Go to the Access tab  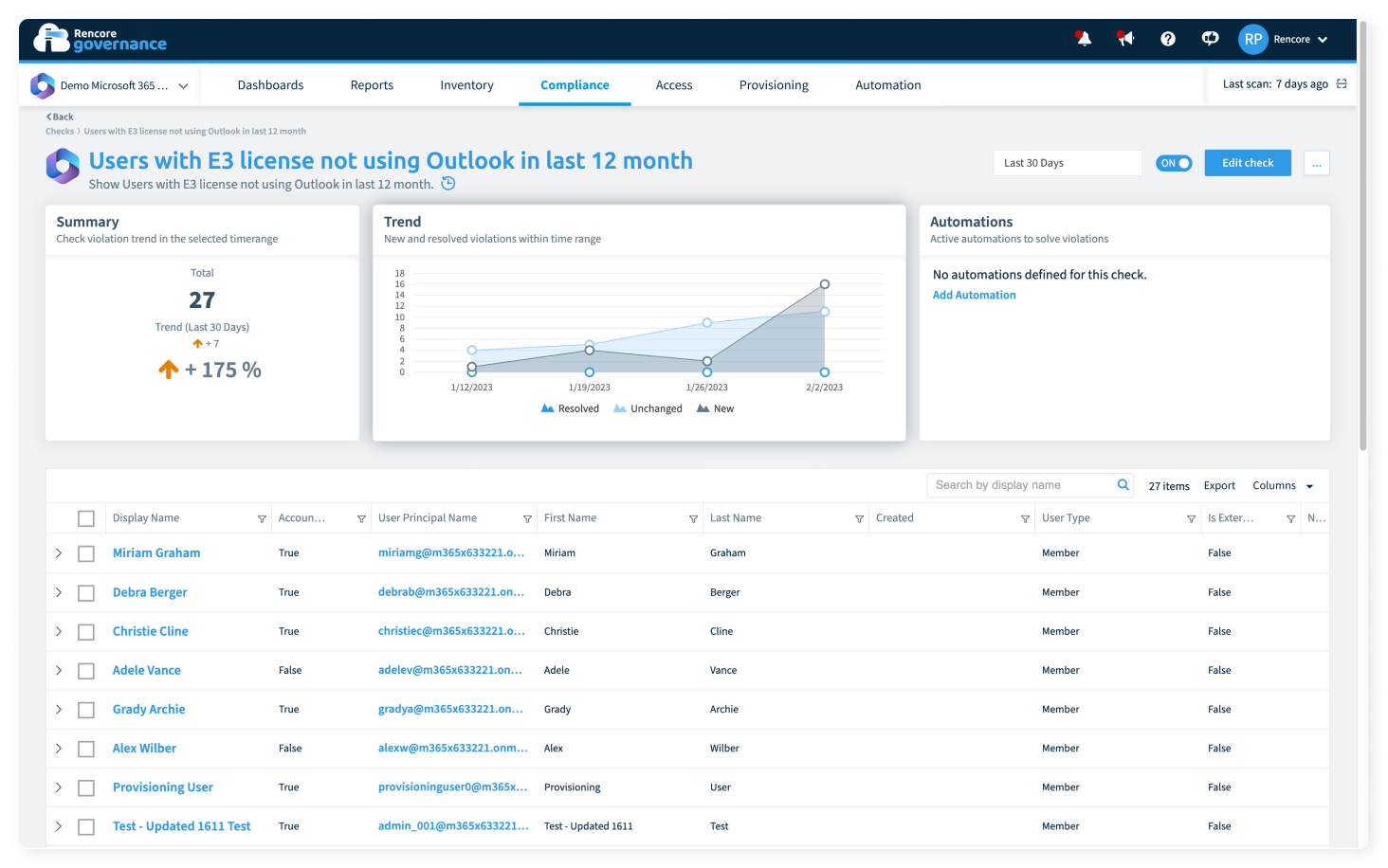(x=674, y=85)
